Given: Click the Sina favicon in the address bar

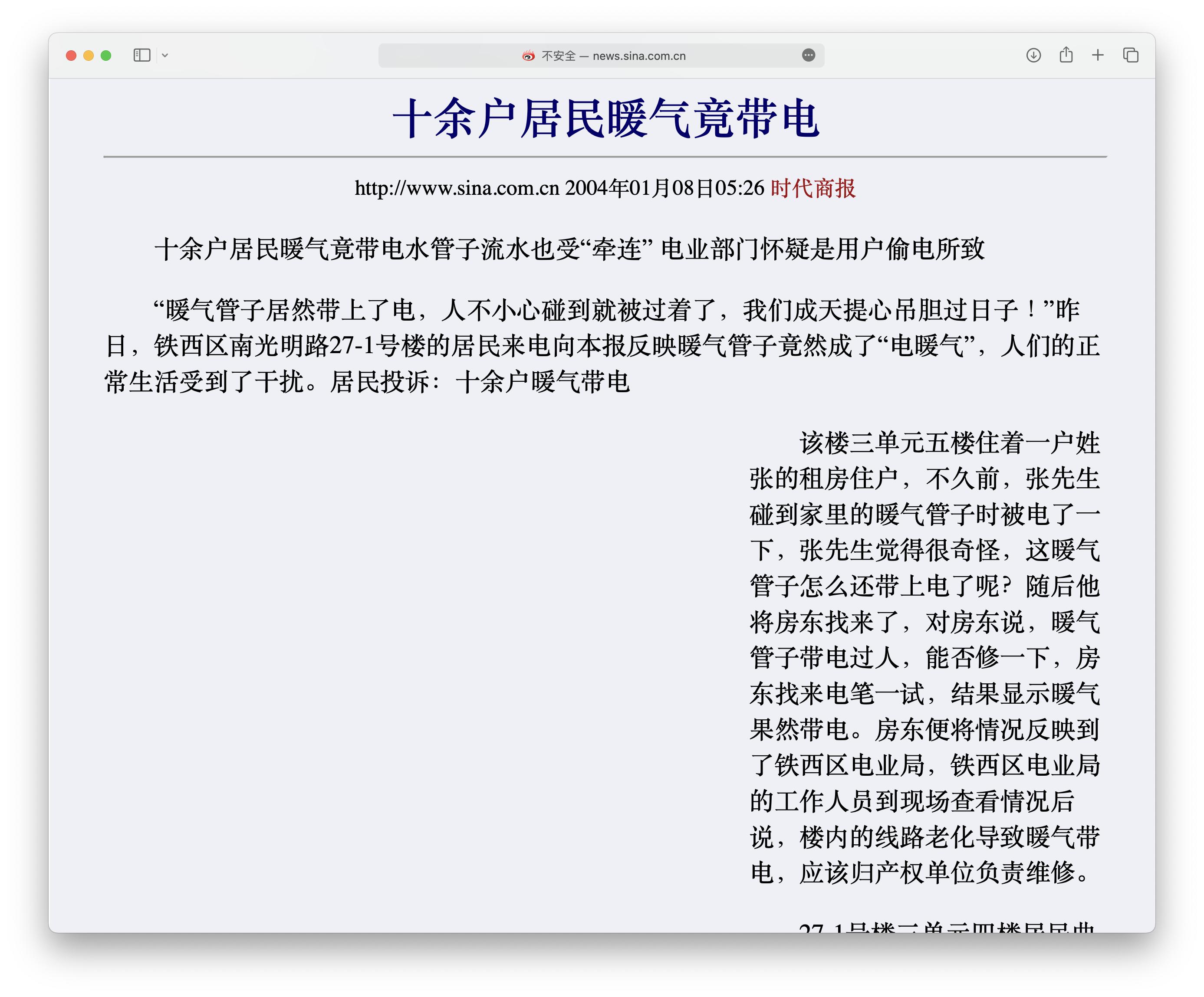Looking at the screenshot, I should point(528,56).
